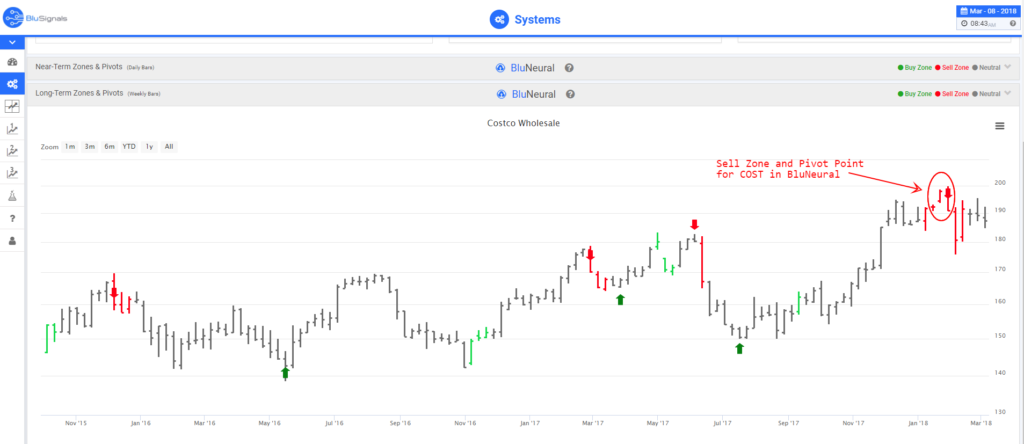Open the boxed chart icon in sidebar
Viewport: 1024px width, 444px height.
point(12,107)
